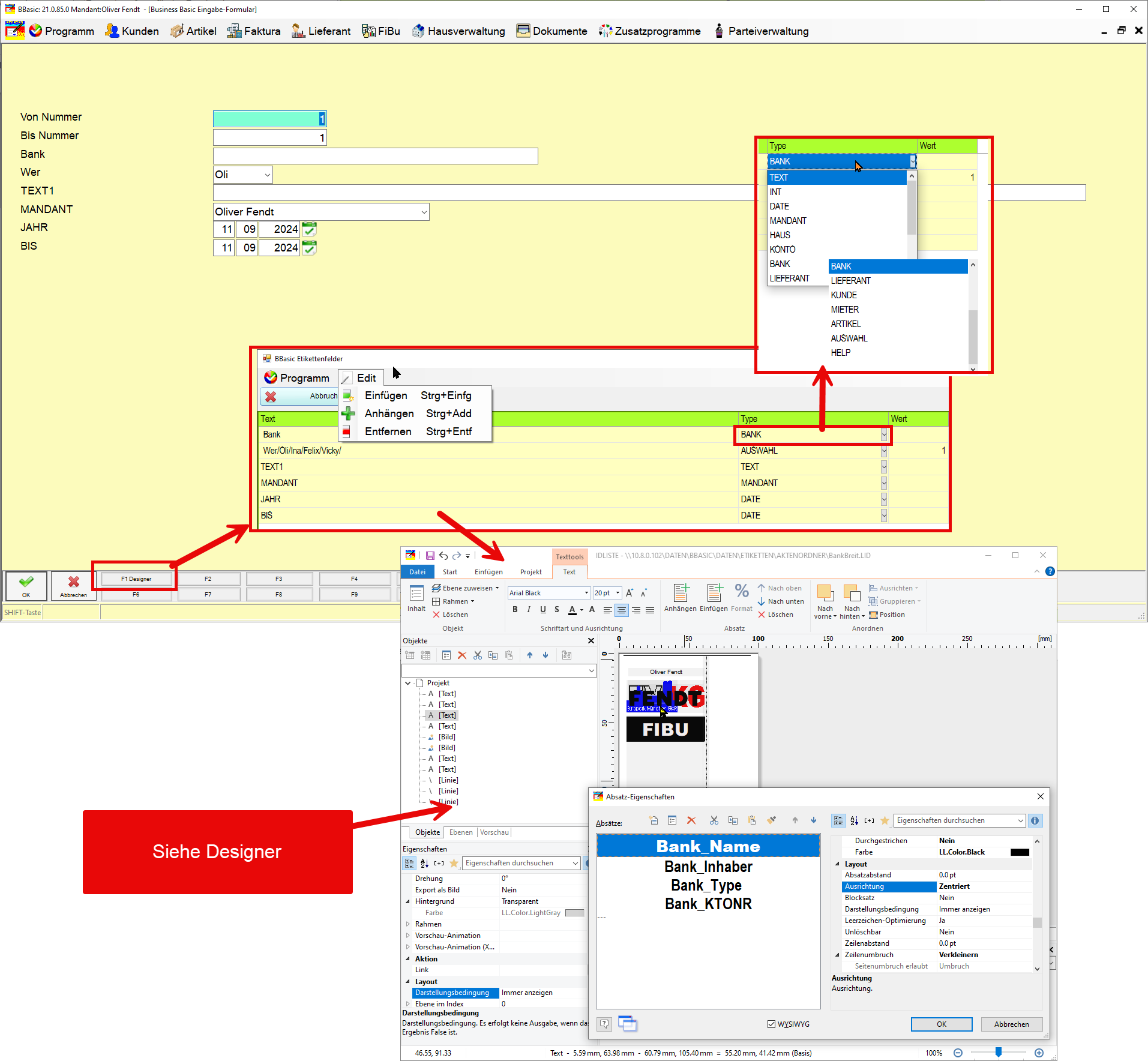Toggle left alignment in ribbon
This screenshot has width=1148, height=1061.
[608, 610]
